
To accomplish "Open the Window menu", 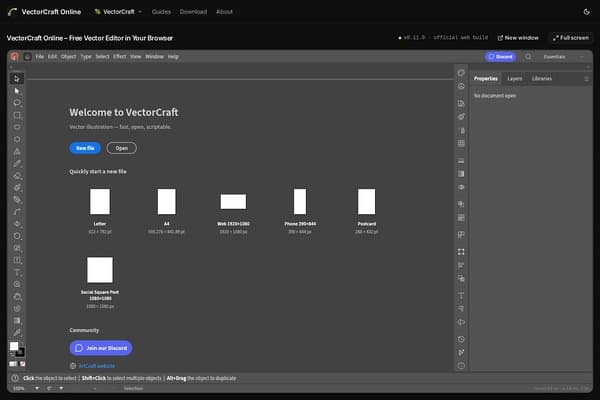I will tap(154, 57).
